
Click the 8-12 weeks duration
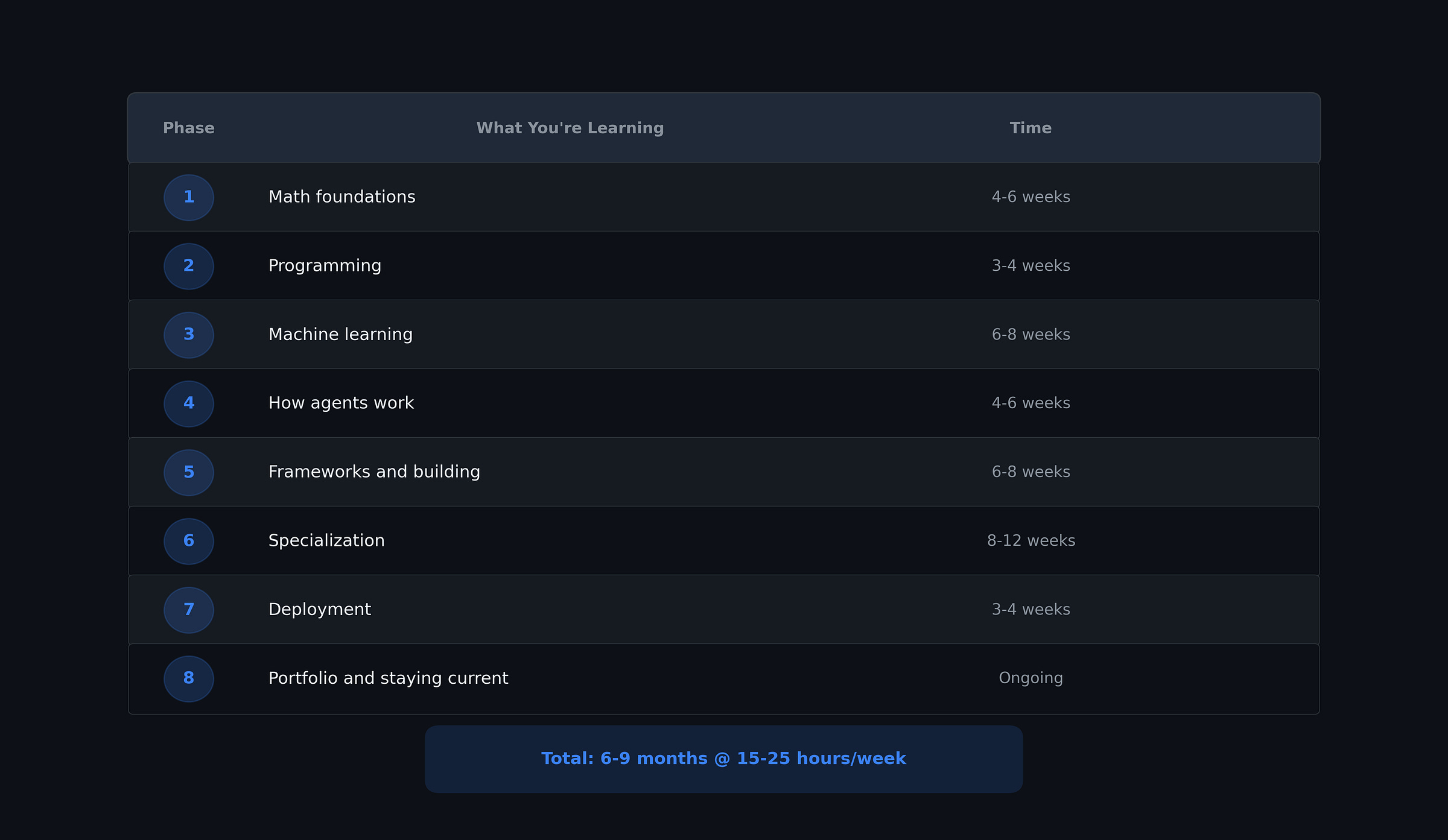tap(1030, 541)
